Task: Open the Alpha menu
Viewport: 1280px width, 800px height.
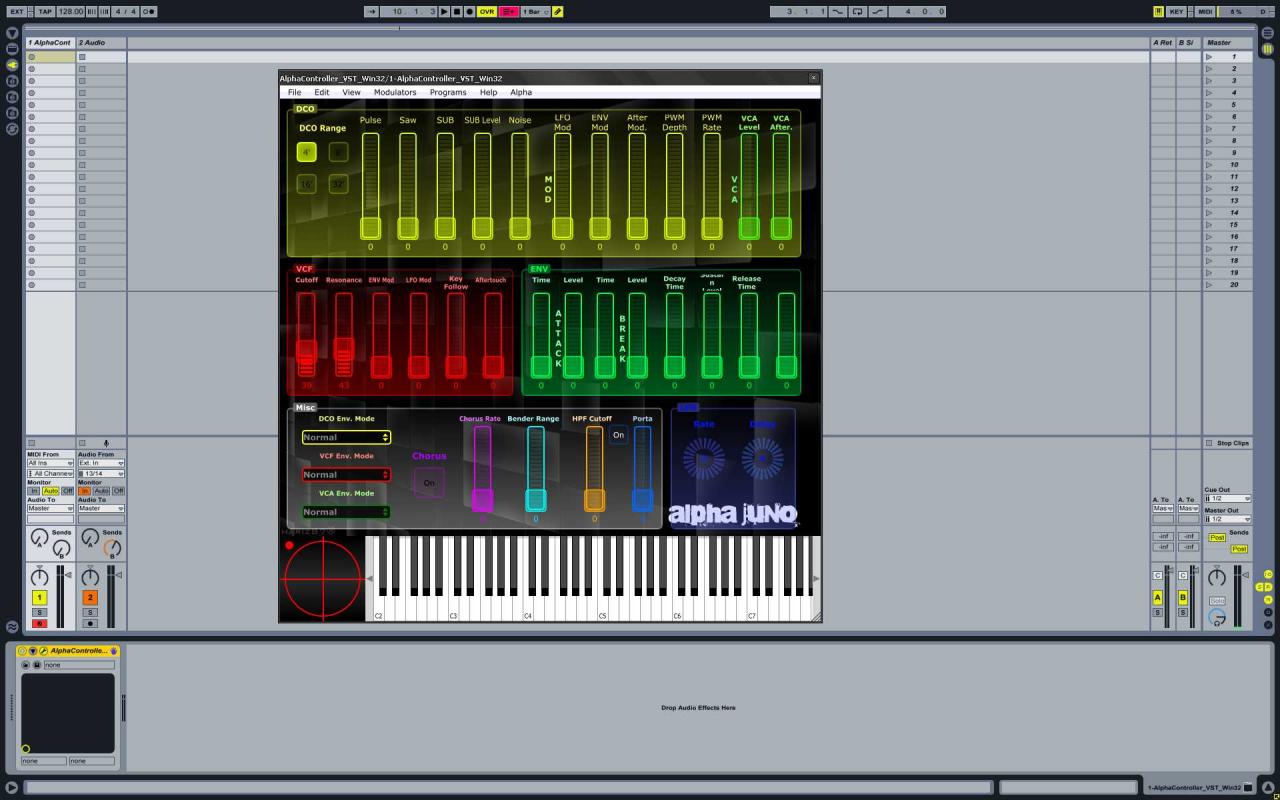Action: (x=521, y=92)
